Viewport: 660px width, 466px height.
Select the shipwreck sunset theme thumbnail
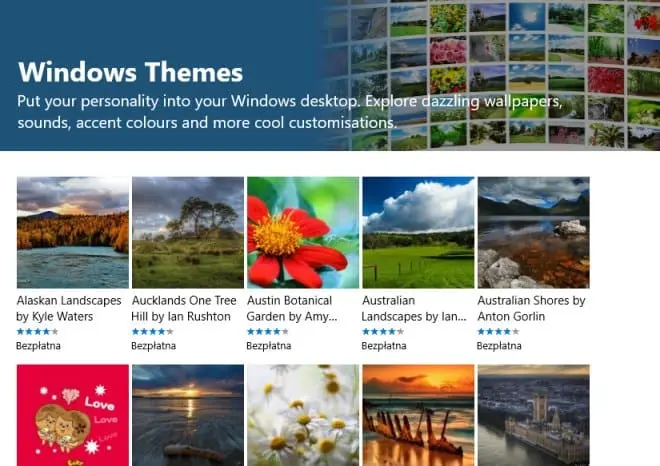pos(418,415)
